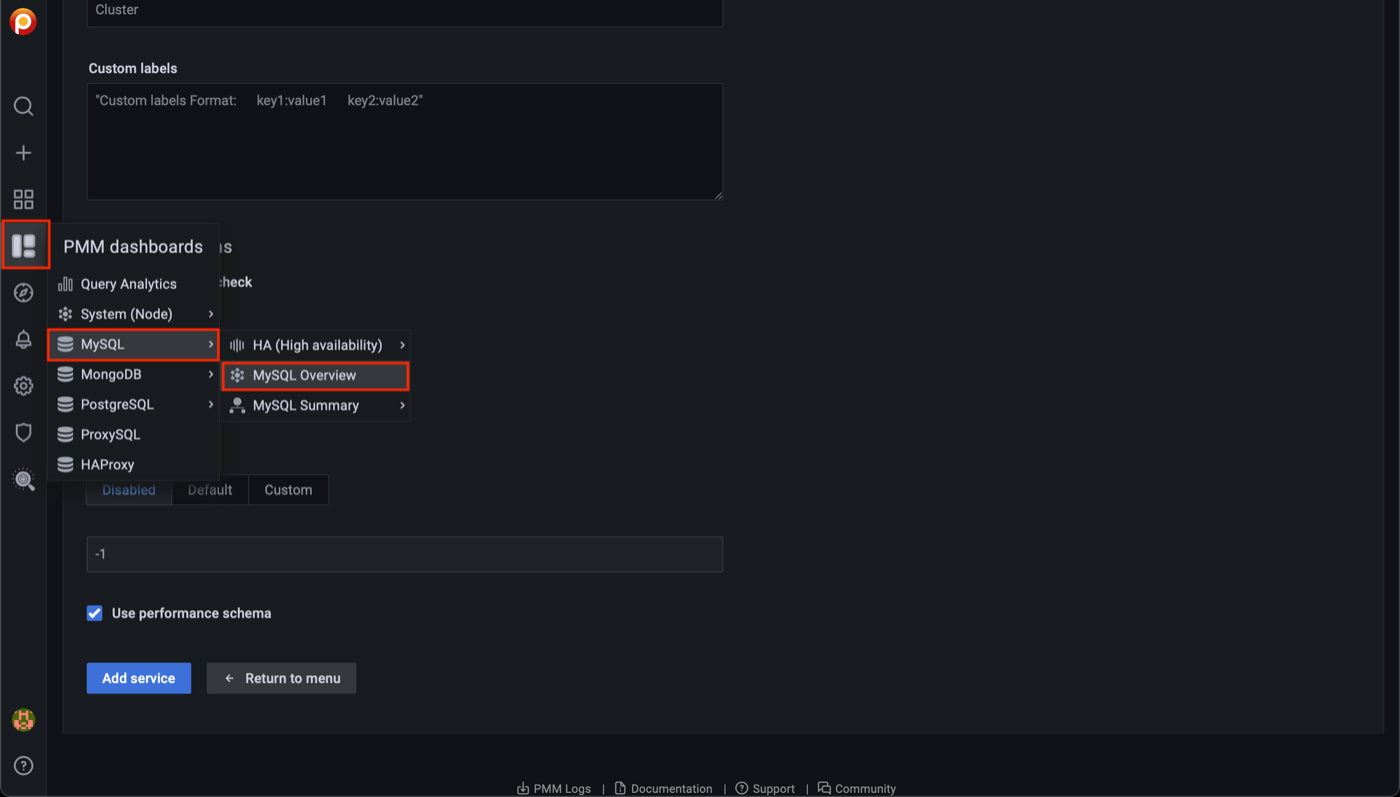
Task: Click the PostgreSQL database icon
Action: click(65, 404)
